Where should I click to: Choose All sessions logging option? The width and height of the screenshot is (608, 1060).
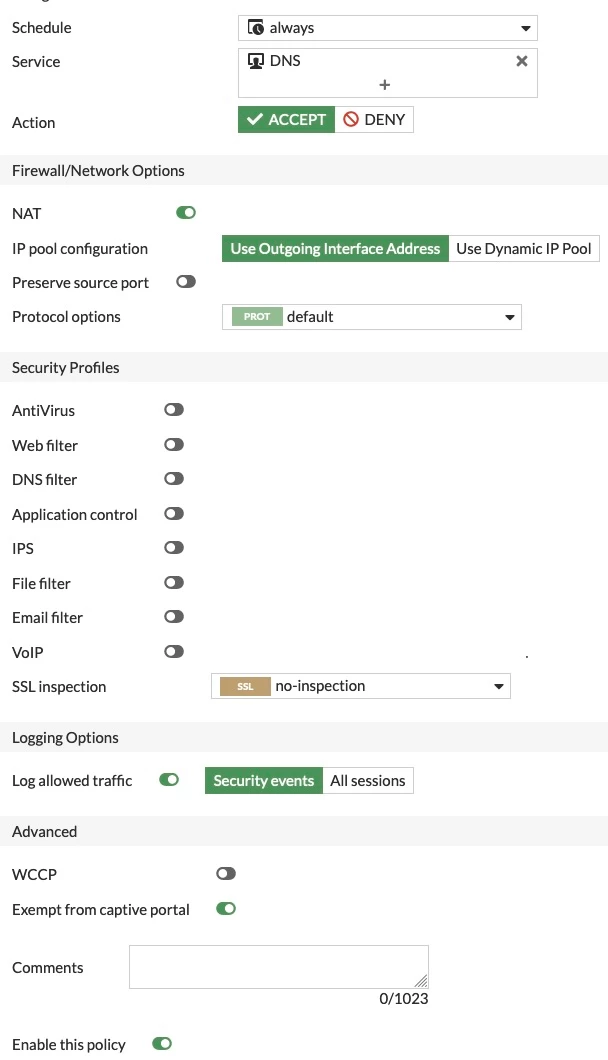[x=368, y=781]
